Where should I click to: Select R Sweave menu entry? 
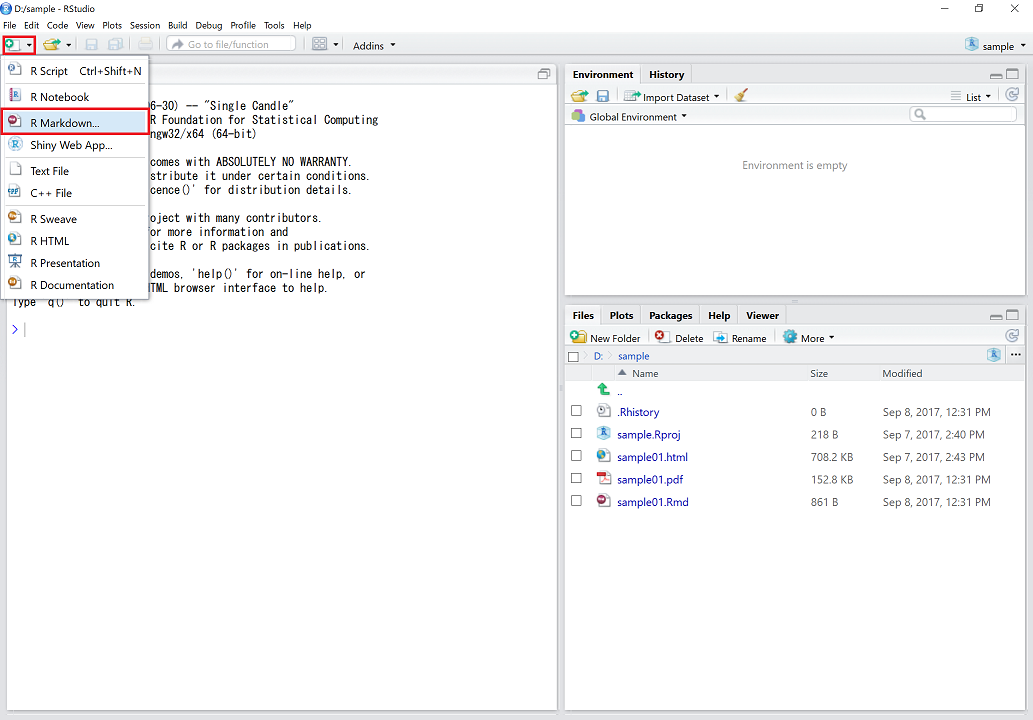click(75, 219)
